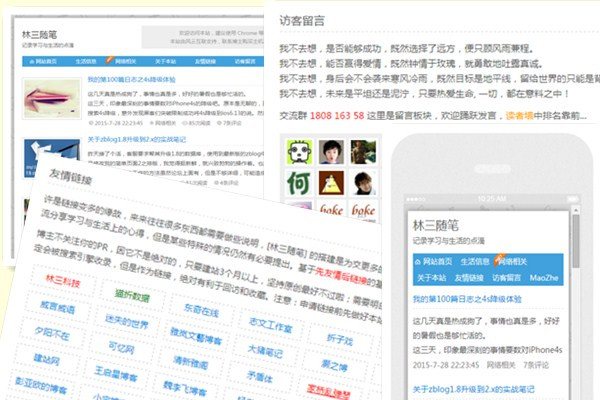This screenshot has height=400, width=600.
Task: Click the panda face avatar
Action: [x=299, y=150]
